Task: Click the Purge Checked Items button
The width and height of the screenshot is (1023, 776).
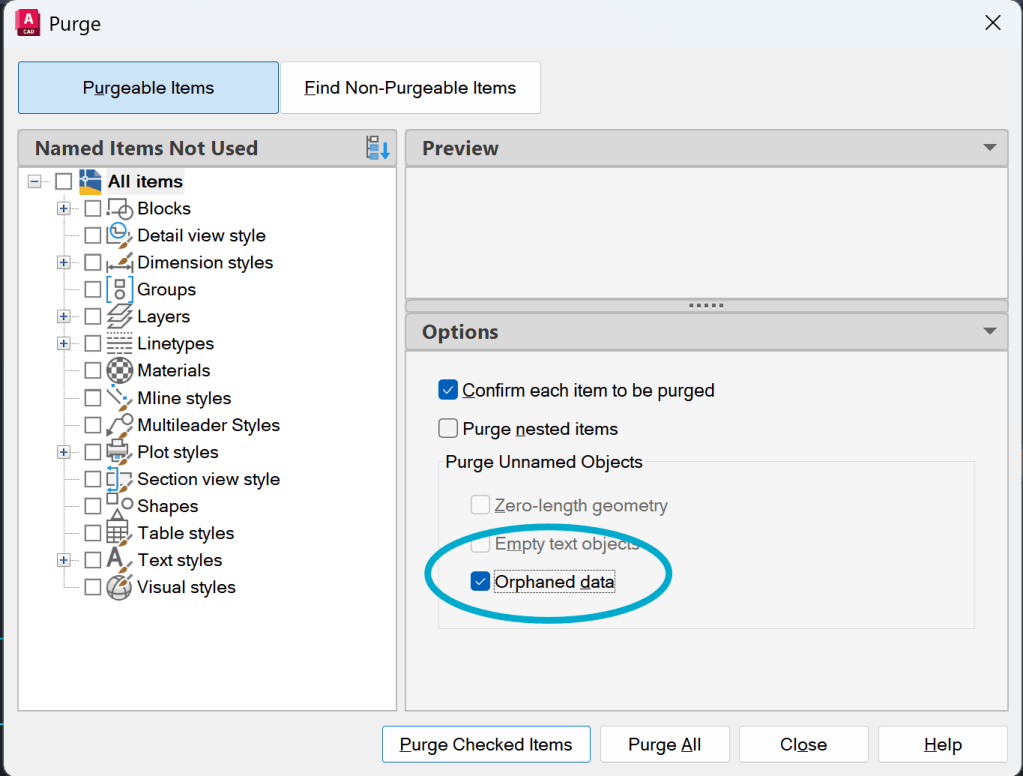Action: point(486,744)
